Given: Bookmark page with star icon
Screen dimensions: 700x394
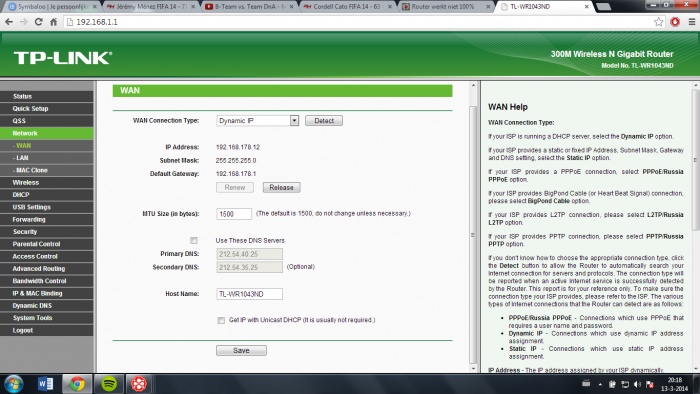Looking at the screenshot, I should coord(658,22).
